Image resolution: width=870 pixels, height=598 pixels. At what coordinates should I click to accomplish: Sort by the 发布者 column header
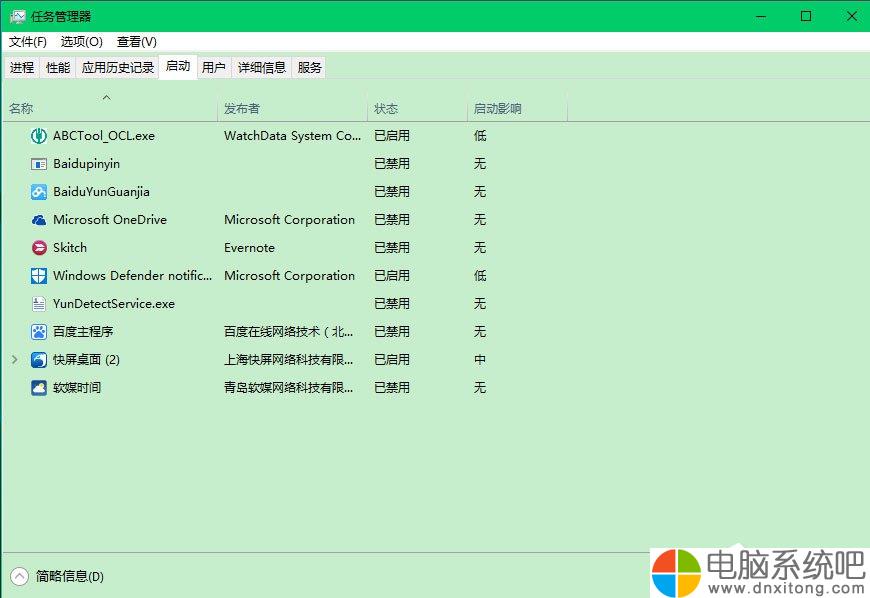[x=292, y=108]
